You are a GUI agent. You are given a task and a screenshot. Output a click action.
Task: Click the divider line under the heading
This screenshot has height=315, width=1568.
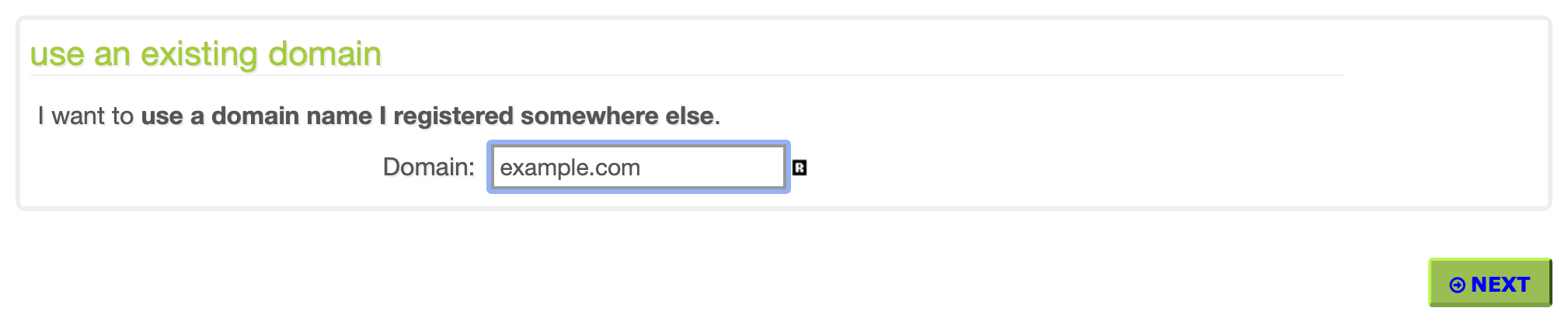(687, 75)
